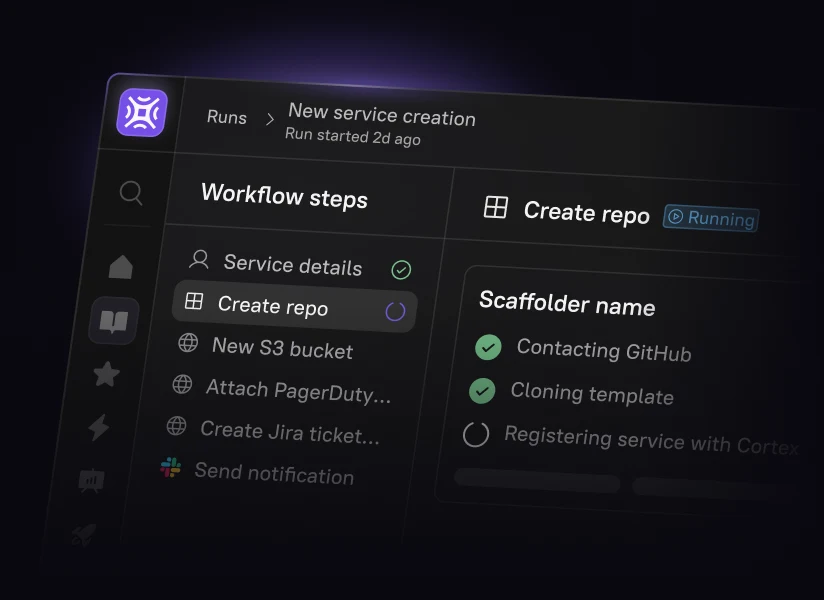Viewport: 824px width, 600px height.
Task: Click the green check beside Contacting GitHub
Action: pyautogui.click(x=488, y=347)
